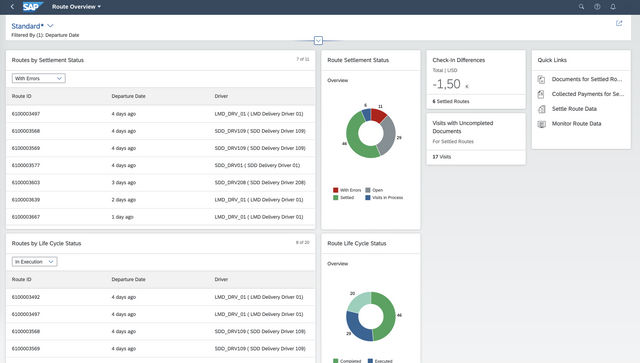Click Settle Route Data icon
Image resolution: width=640 pixels, height=363 pixels.
541,109
